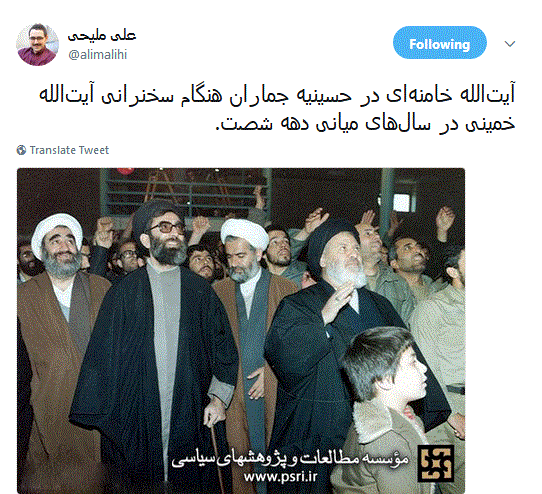This screenshot has height=494, width=542.
Task: Click the eyeglasses on the man in photo
Action: coord(165,227)
